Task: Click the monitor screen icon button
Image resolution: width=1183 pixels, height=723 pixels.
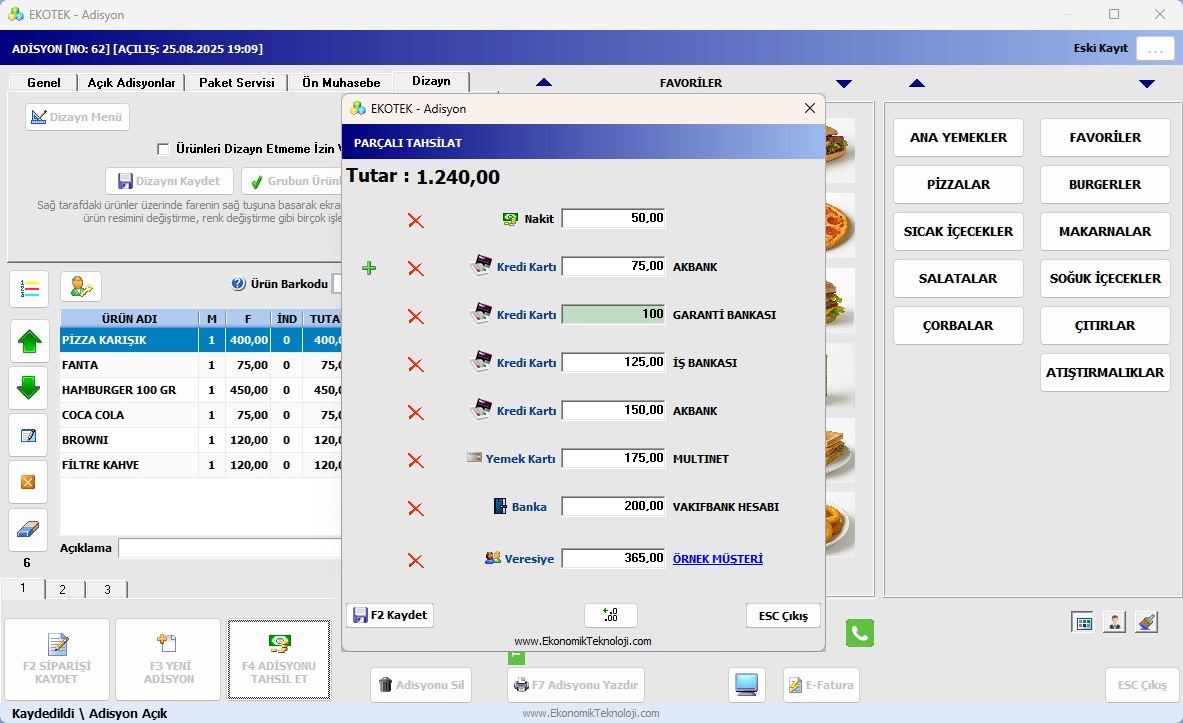Action: [x=746, y=685]
